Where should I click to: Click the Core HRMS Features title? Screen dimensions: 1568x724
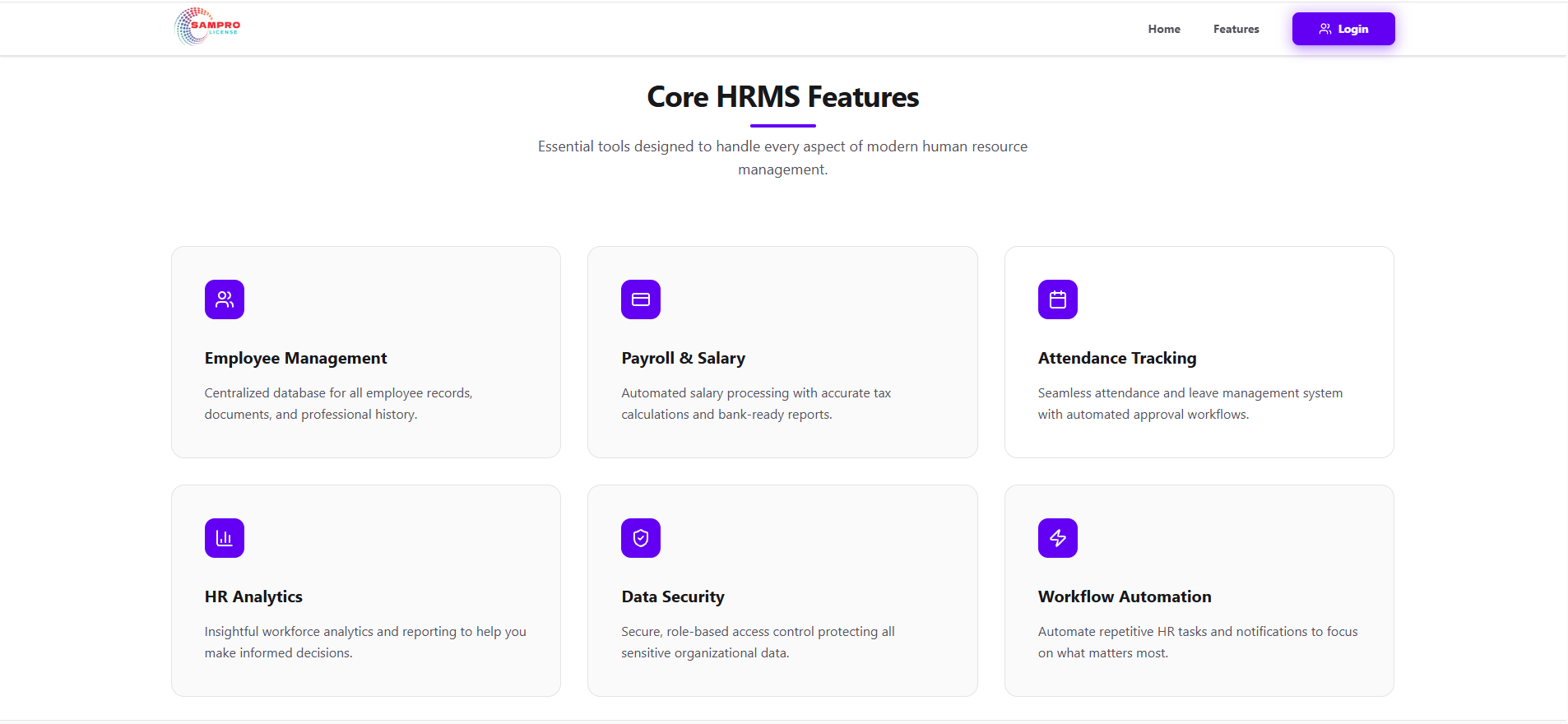click(x=783, y=97)
